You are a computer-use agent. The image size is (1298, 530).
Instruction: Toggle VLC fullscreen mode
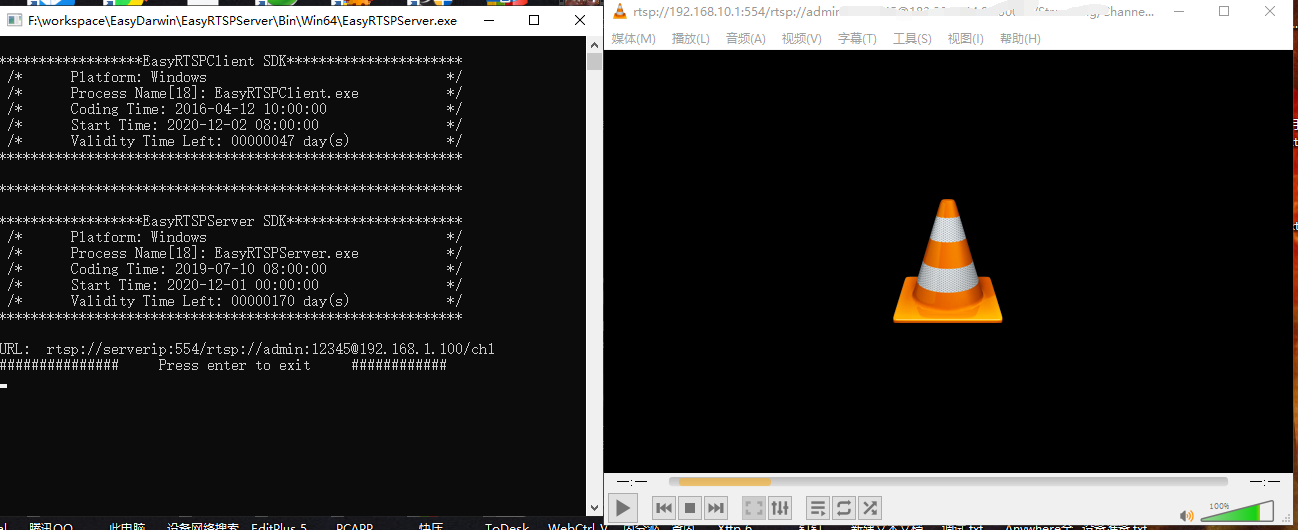754,508
